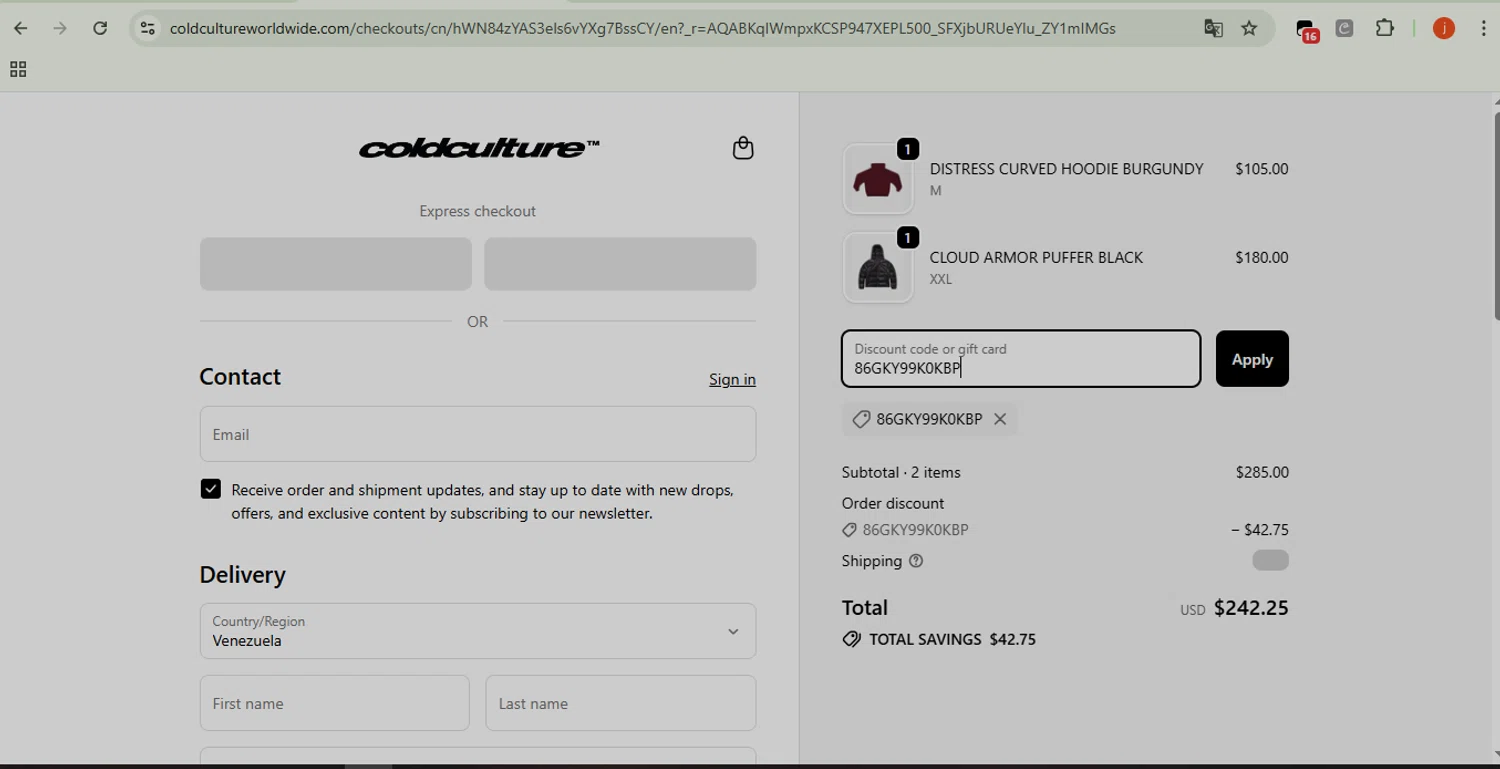Viewport: 1500px width, 769px height.
Task: Go forward in browser history
Action: pos(60,28)
